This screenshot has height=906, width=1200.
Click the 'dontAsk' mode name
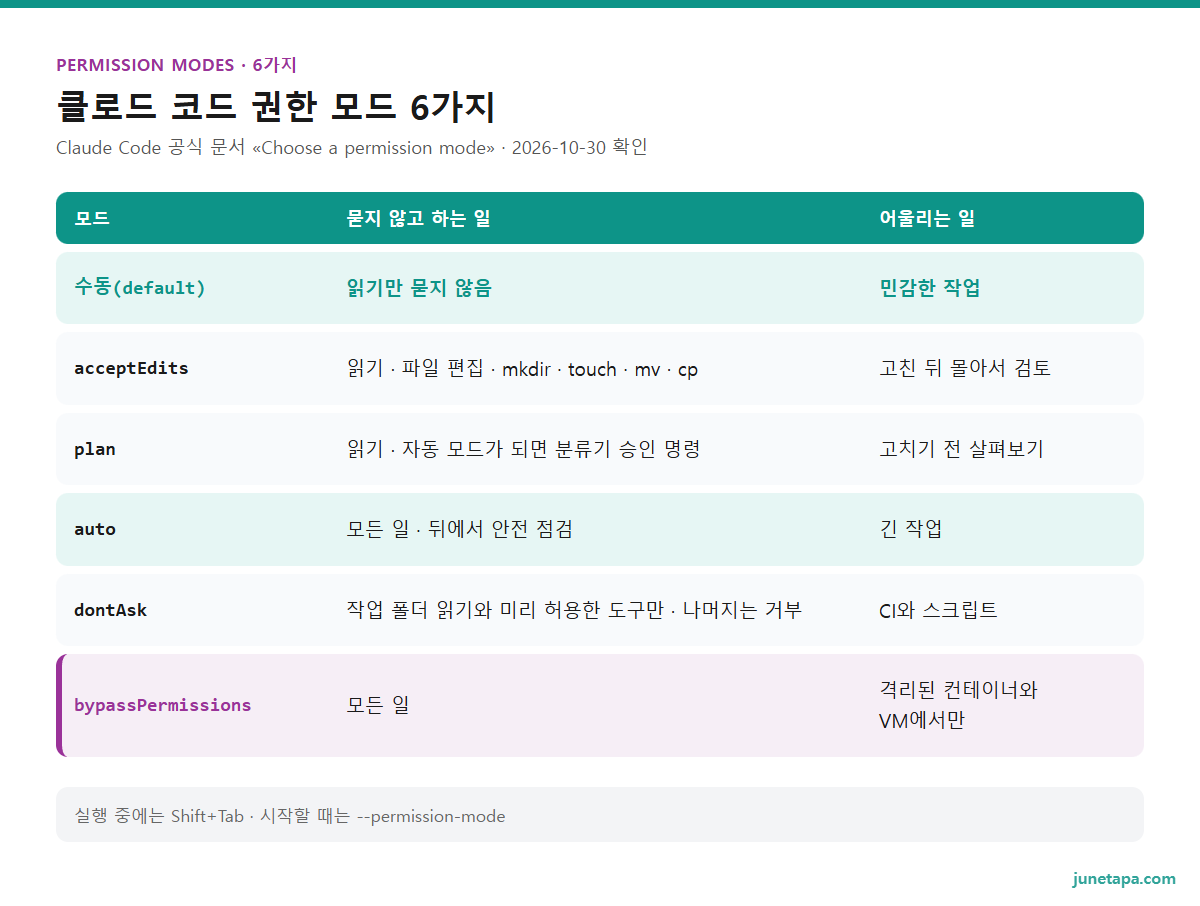(x=110, y=610)
